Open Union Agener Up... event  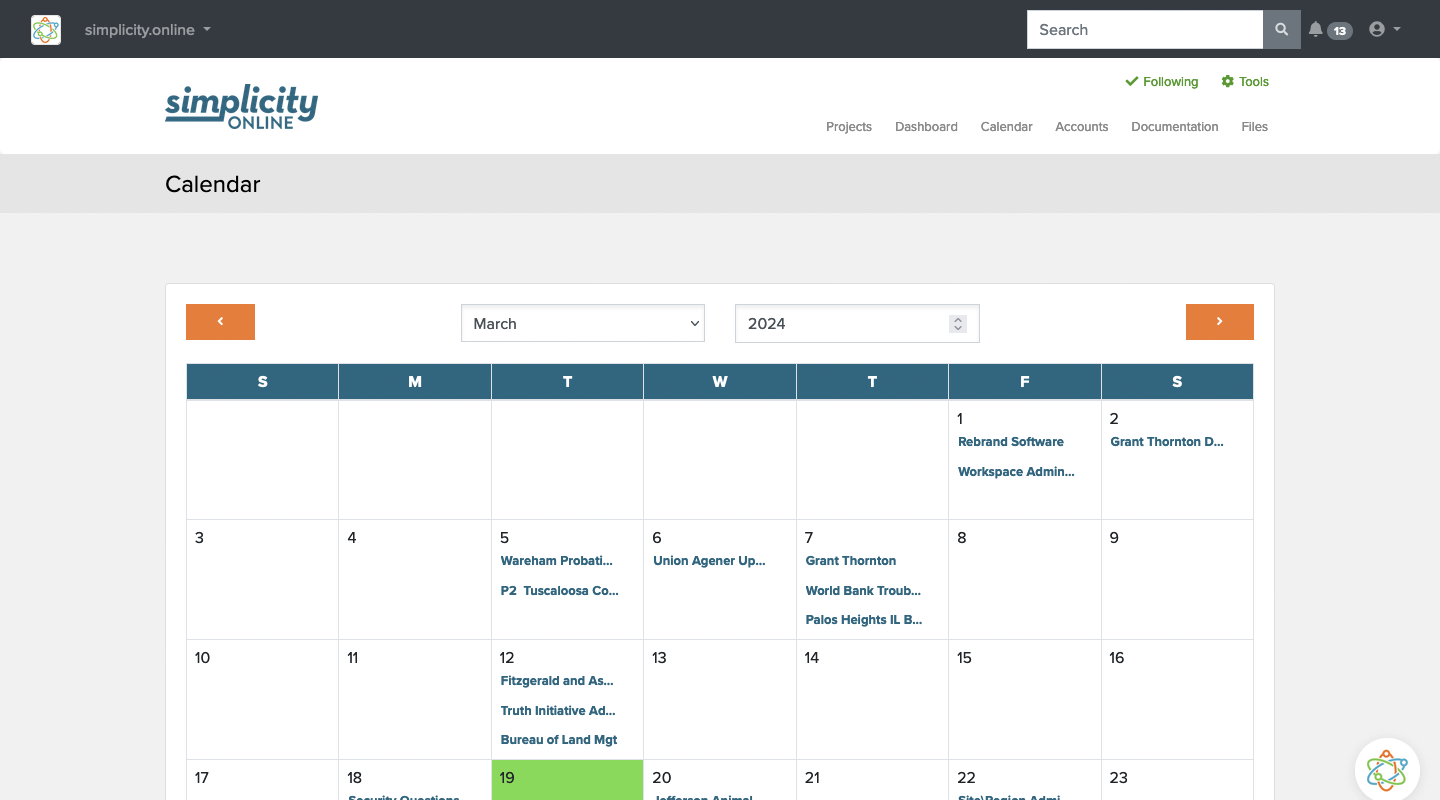709,561
